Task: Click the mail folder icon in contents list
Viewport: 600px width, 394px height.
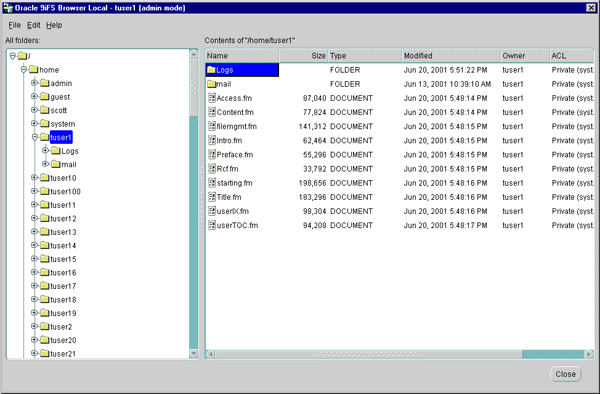Action: click(x=212, y=84)
